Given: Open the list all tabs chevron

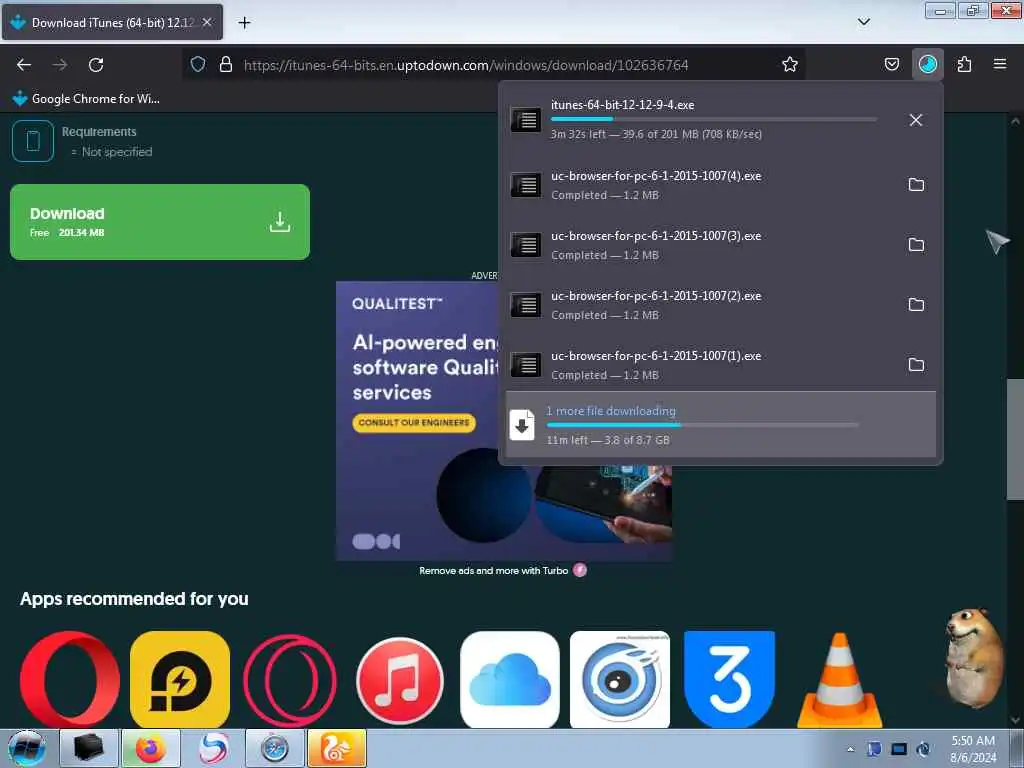Looking at the screenshot, I should (863, 22).
